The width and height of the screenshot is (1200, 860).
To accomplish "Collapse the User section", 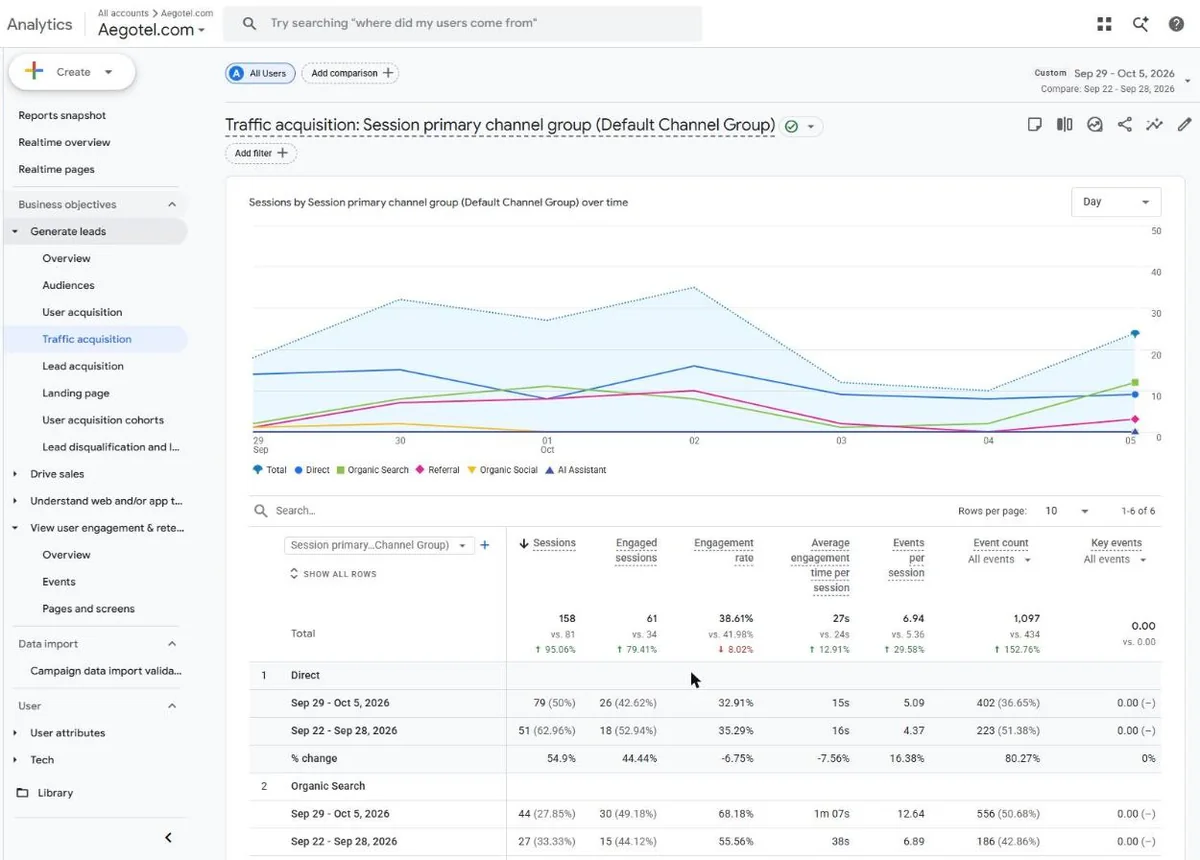I will [x=172, y=706].
